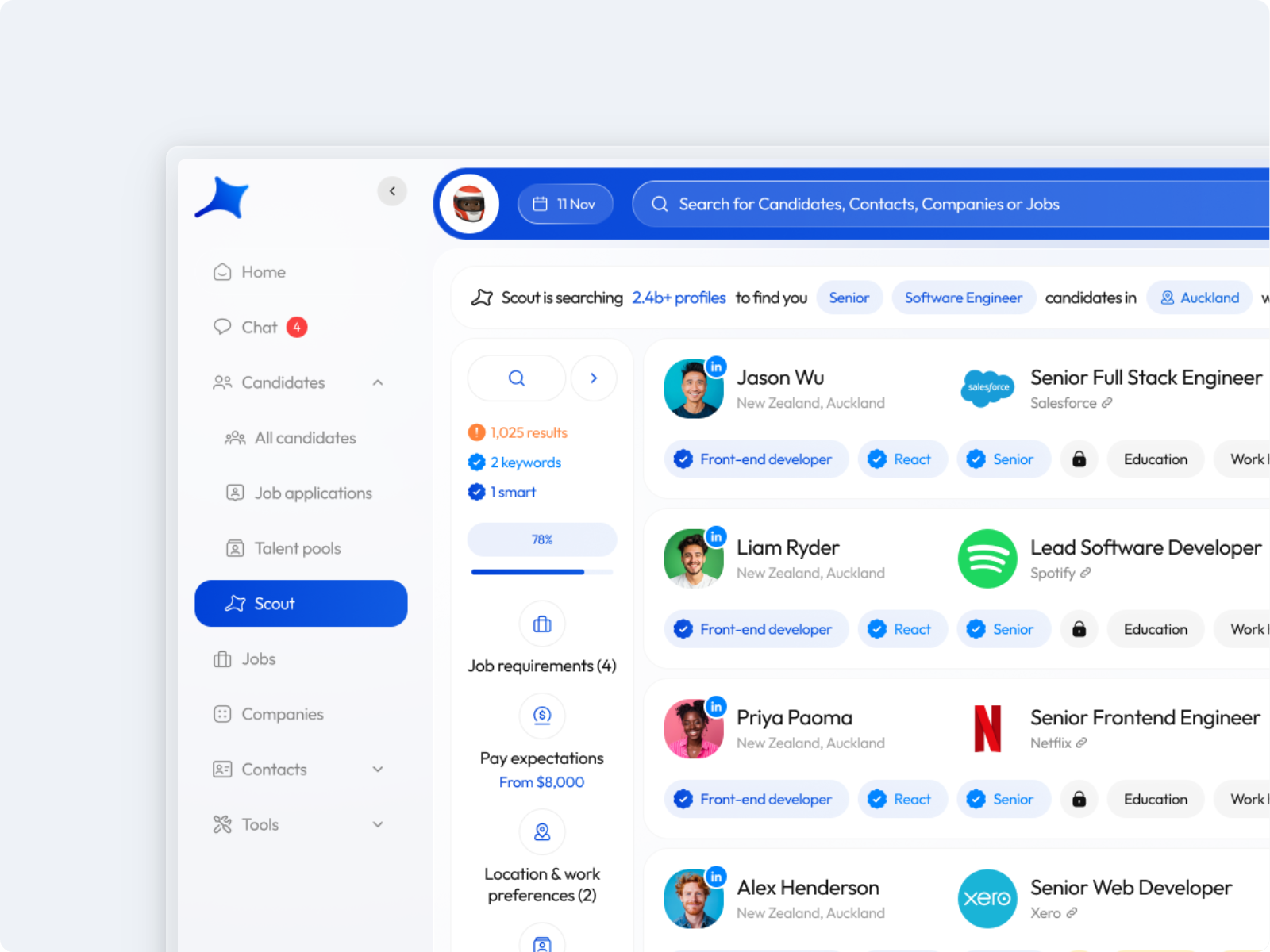Open the user avatar profile picture
The width and height of the screenshot is (1270, 952).
click(x=470, y=204)
